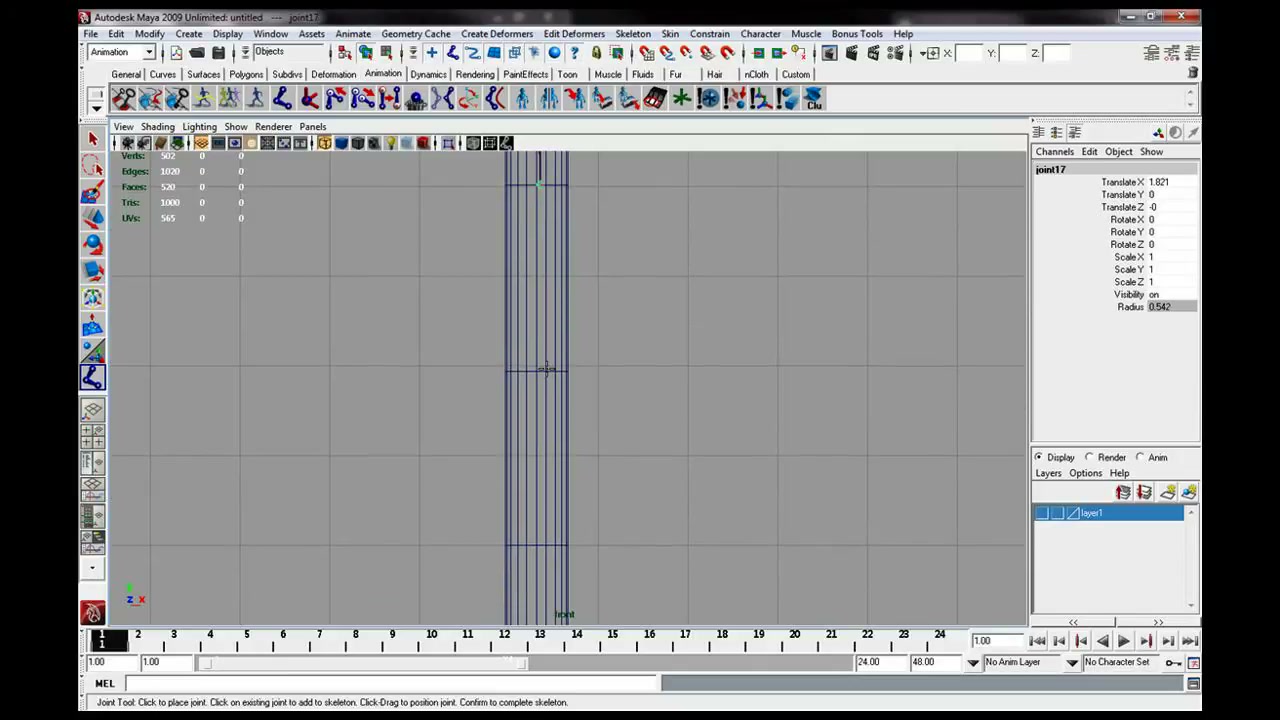This screenshot has height=720, width=1280.
Task: Select the Scale tool
Action: [93, 270]
